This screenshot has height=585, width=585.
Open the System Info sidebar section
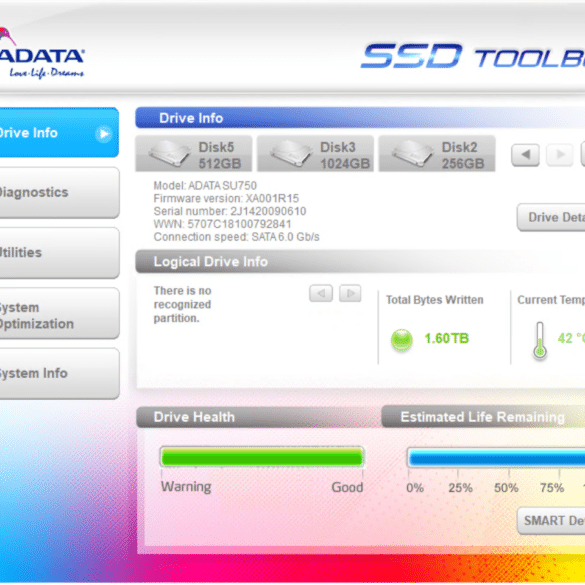coord(59,373)
